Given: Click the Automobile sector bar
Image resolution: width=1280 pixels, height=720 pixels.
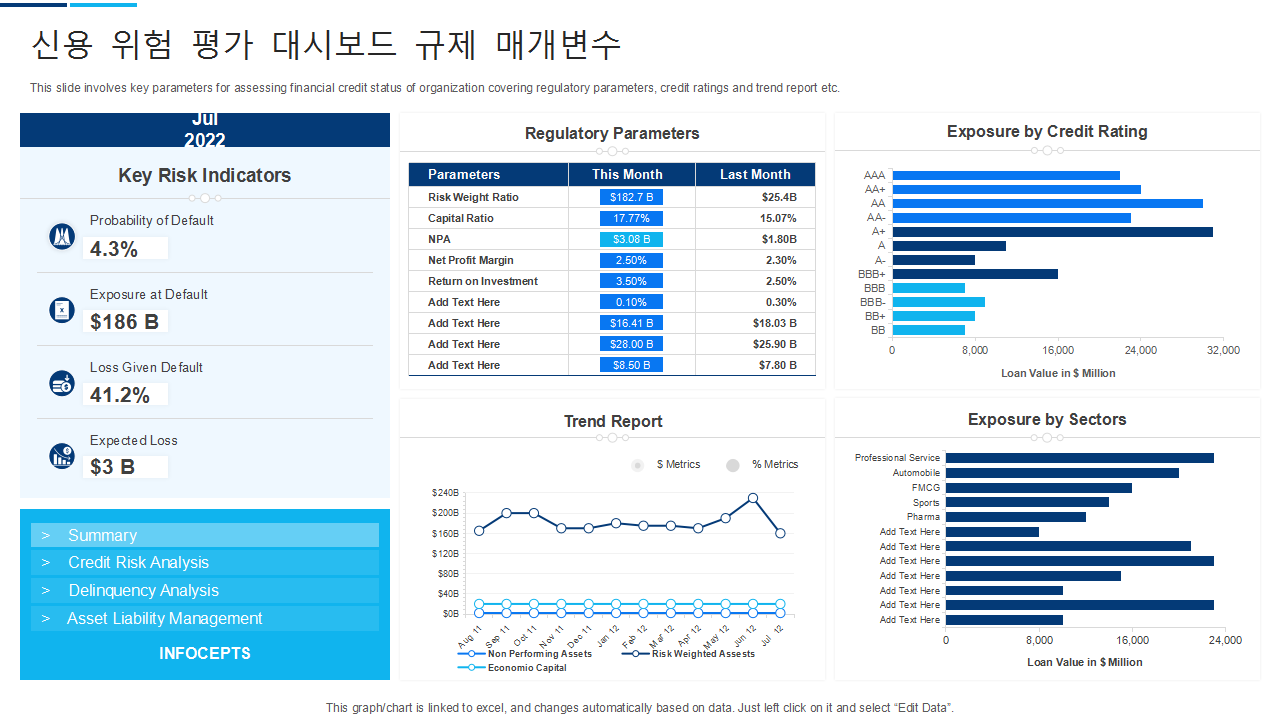Looking at the screenshot, I should click(1062, 473).
